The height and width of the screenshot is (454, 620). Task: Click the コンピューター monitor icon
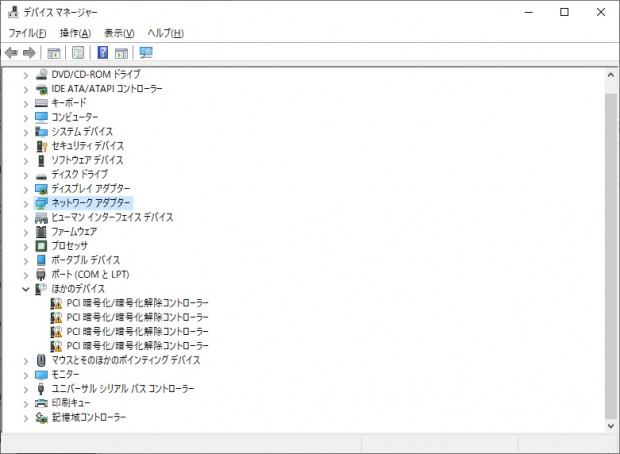tap(41, 117)
